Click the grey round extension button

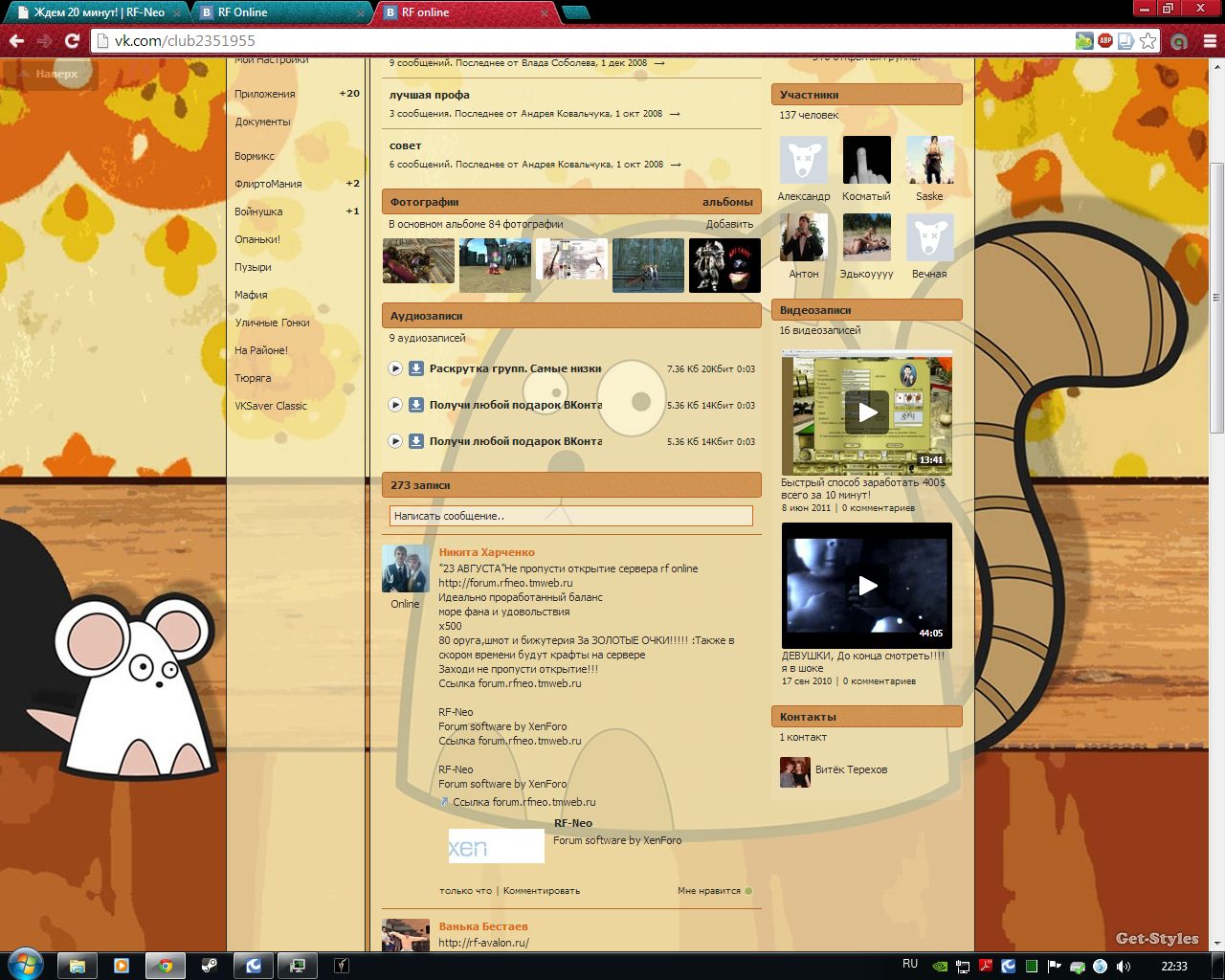pyautogui.click(x=1180, y=41)
